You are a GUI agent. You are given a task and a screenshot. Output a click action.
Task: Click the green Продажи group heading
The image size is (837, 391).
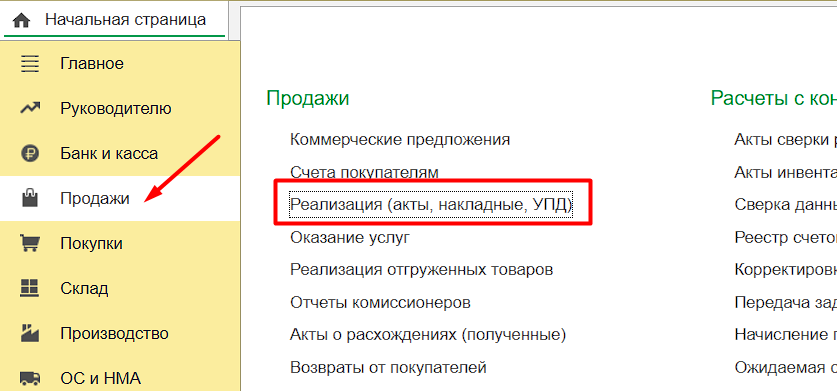click(307, 98)
